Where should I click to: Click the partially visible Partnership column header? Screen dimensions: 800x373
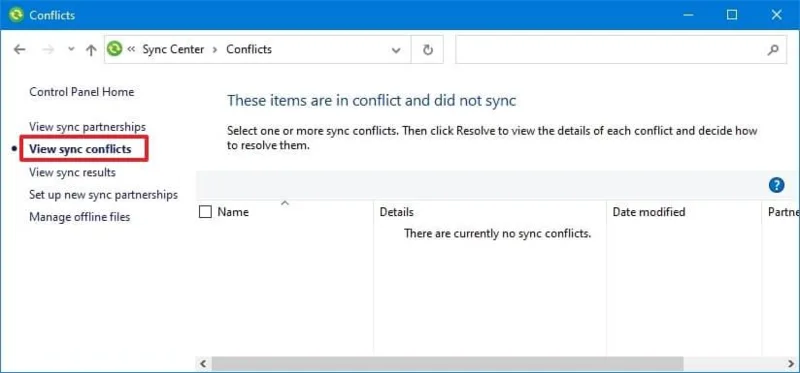[x=783, y=212]
